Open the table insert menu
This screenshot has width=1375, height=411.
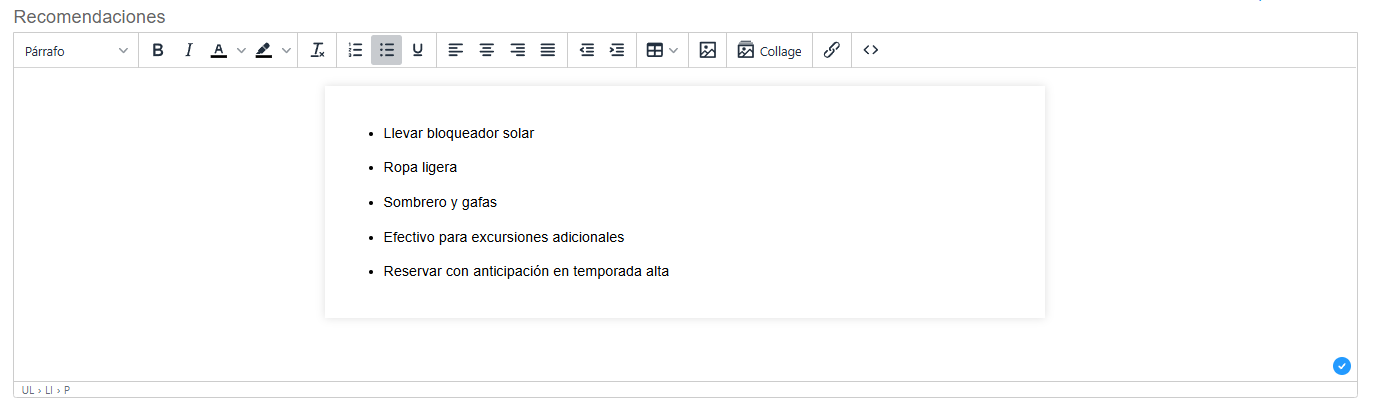click(x=662, y=51)
